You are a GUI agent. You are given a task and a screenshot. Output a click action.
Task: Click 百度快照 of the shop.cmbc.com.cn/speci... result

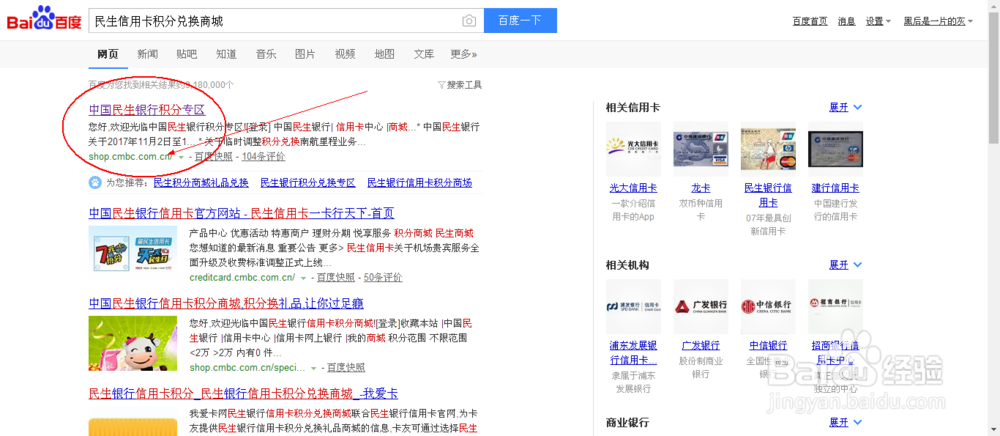coord(346,368)
